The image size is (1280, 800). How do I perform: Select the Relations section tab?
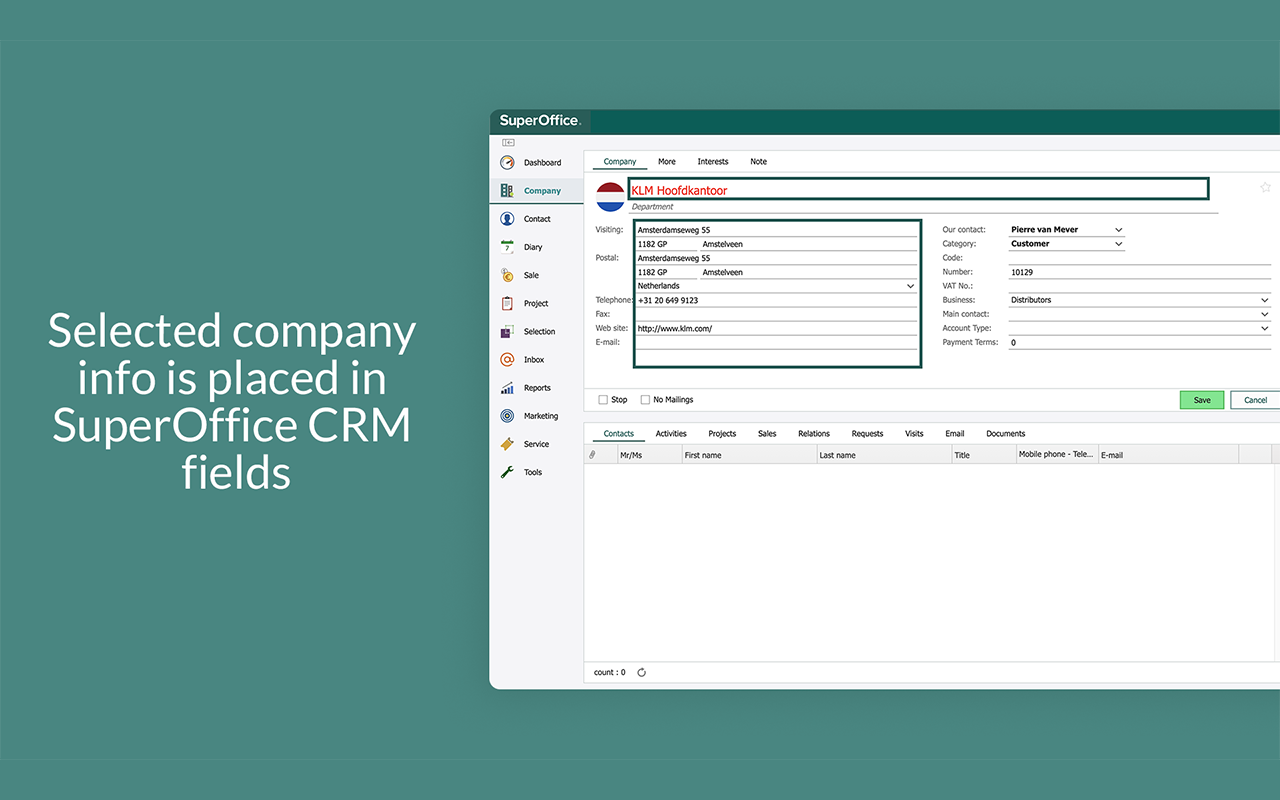pos(814,433)
